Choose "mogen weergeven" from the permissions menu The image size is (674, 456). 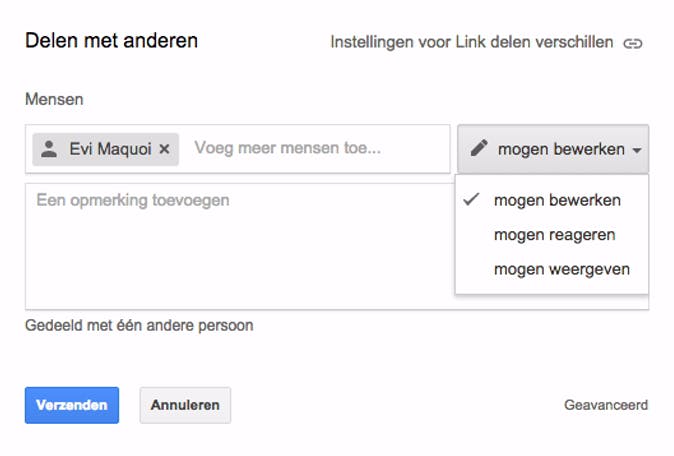[x=561, y=270]
